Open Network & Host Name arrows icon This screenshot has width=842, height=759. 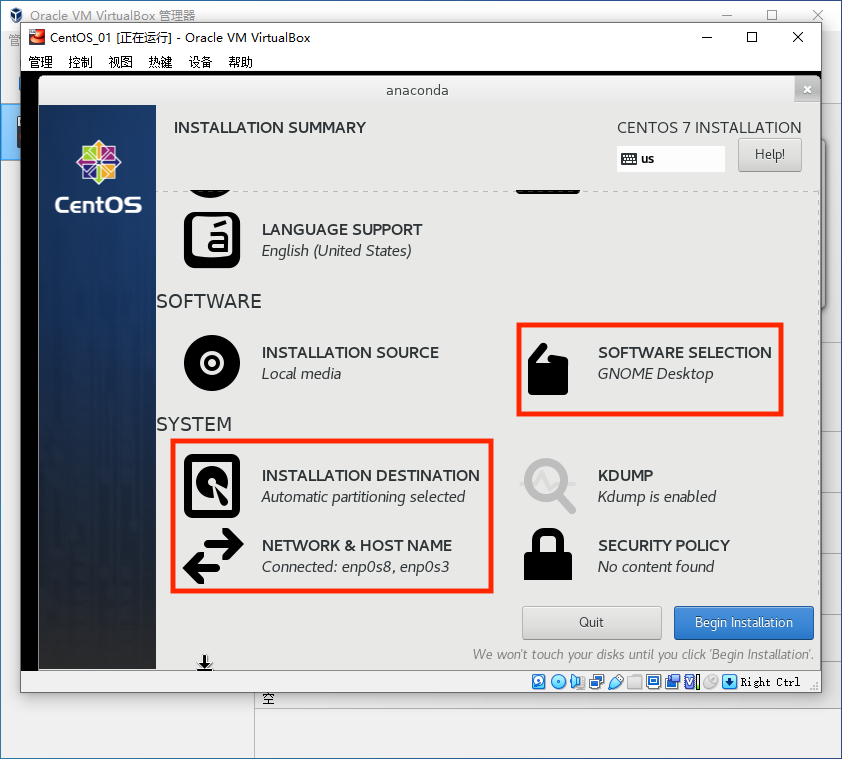pyautogui.click(x=213, y=556)
